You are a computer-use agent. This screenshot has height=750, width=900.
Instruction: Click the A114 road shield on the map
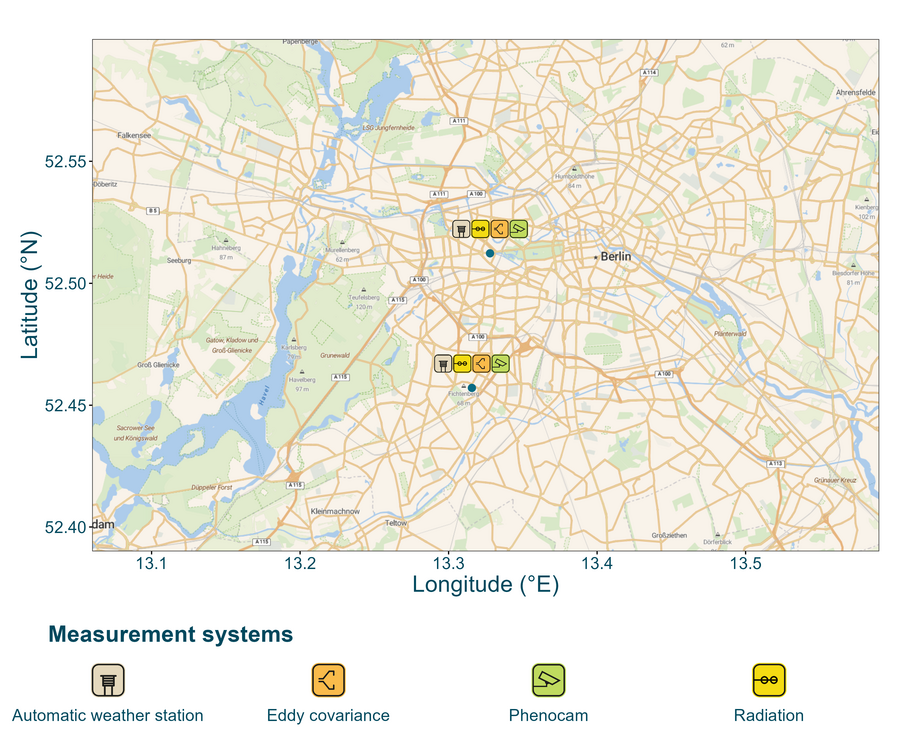click(x=649, y=72)
